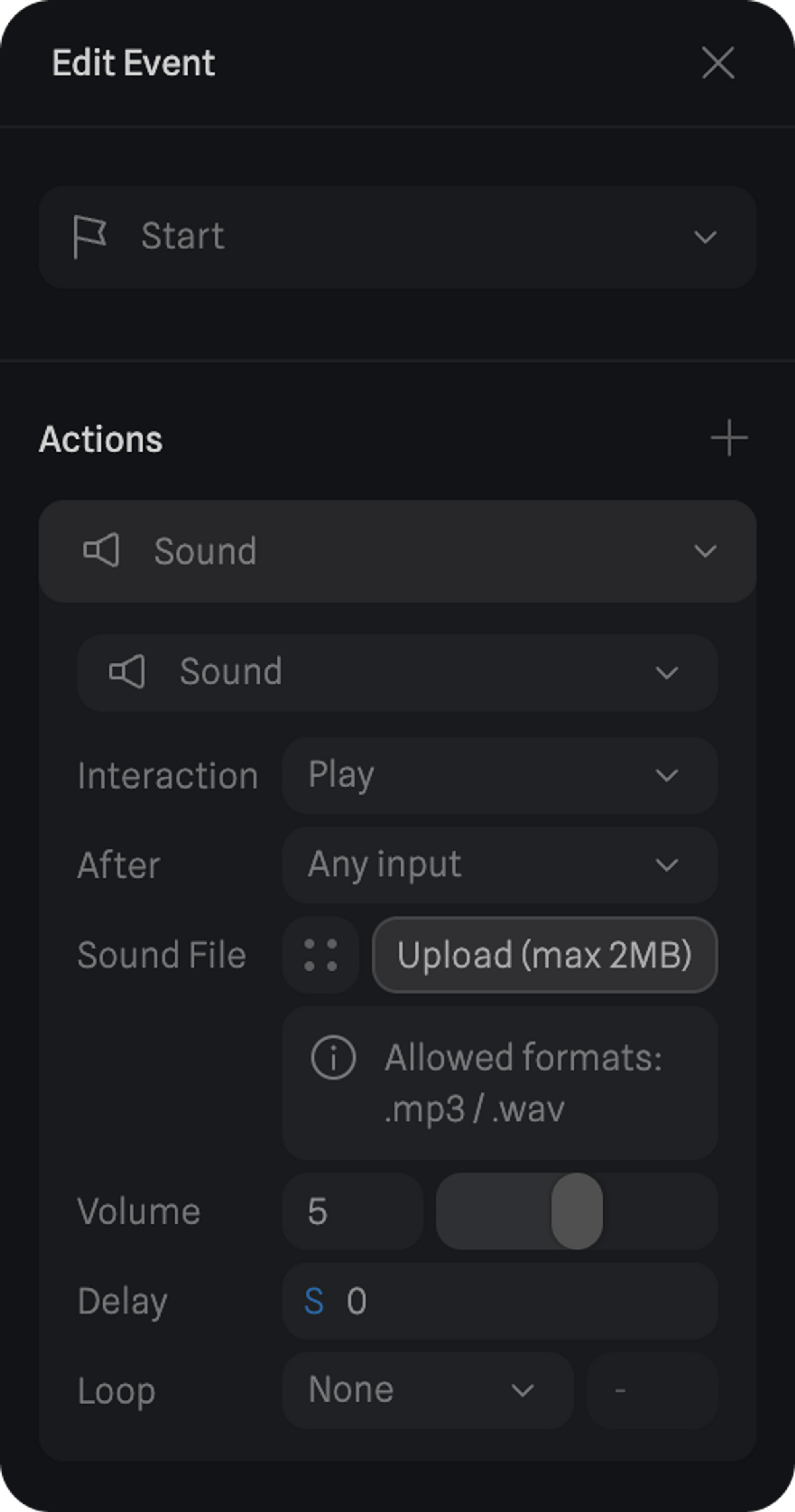The image size is (795, 1512).
Task: Open the Loop None dropdown
Action: coord(427,1390)
